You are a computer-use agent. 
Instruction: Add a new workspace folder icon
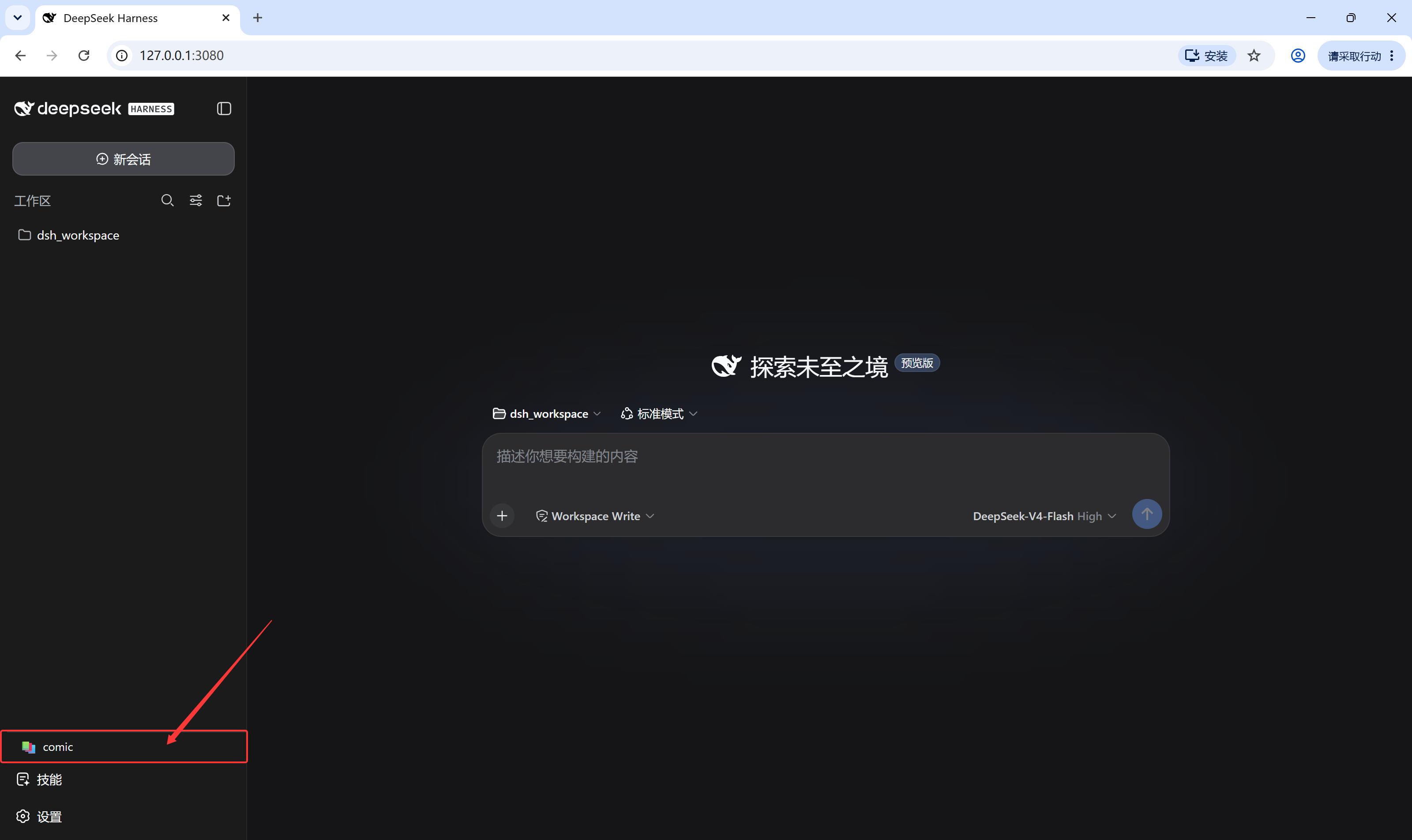click(x=224, y=200)
